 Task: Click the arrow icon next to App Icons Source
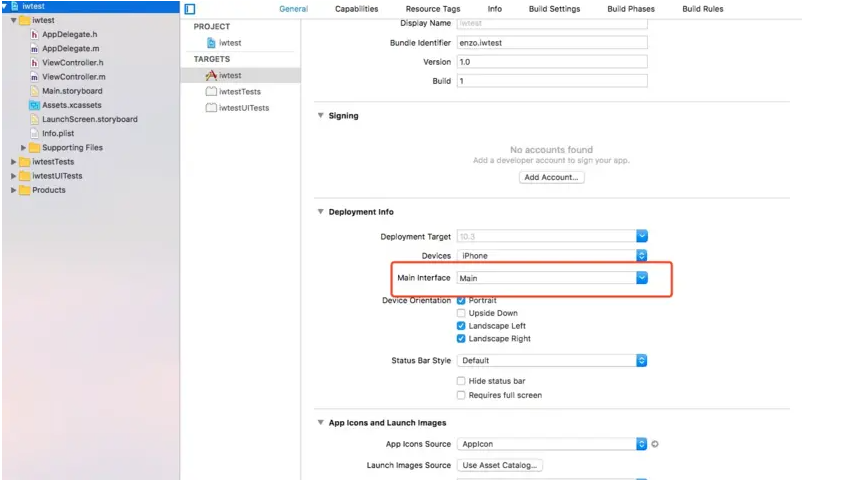[x=655, y=444]
